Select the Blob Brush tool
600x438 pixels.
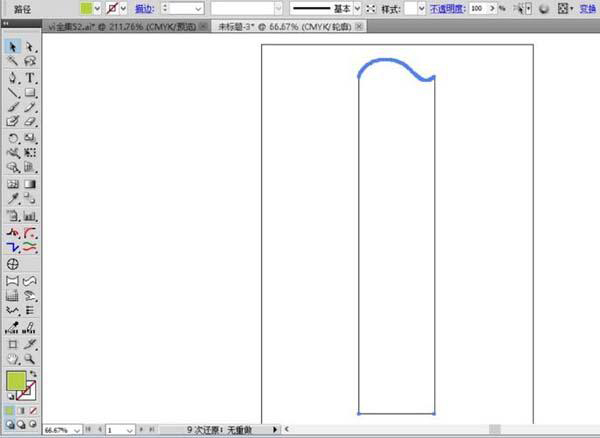13,121
